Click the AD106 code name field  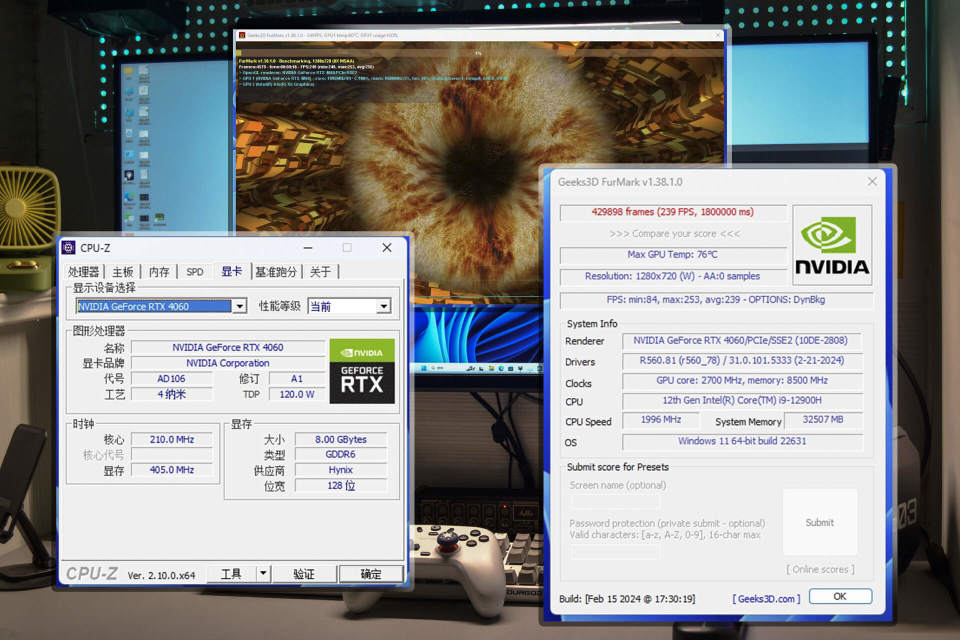(x=171, y=379)
